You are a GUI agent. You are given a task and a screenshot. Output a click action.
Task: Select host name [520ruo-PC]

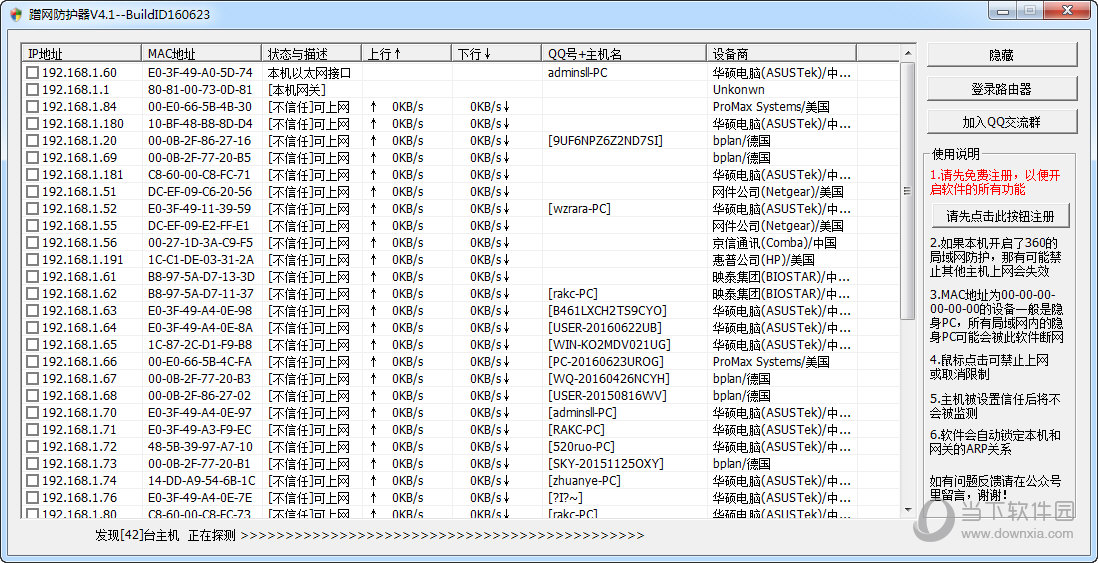point(581,446)
